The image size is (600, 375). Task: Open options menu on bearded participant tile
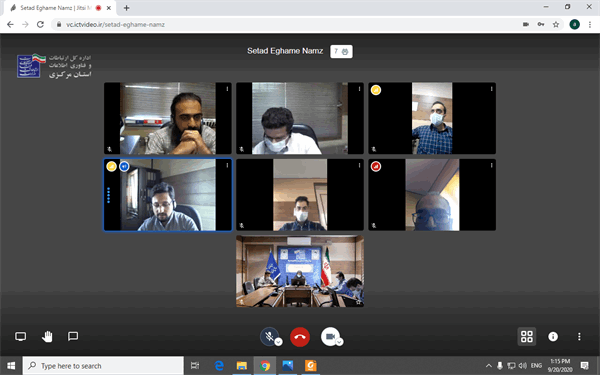pyautogui.click(x=227, y=89)
